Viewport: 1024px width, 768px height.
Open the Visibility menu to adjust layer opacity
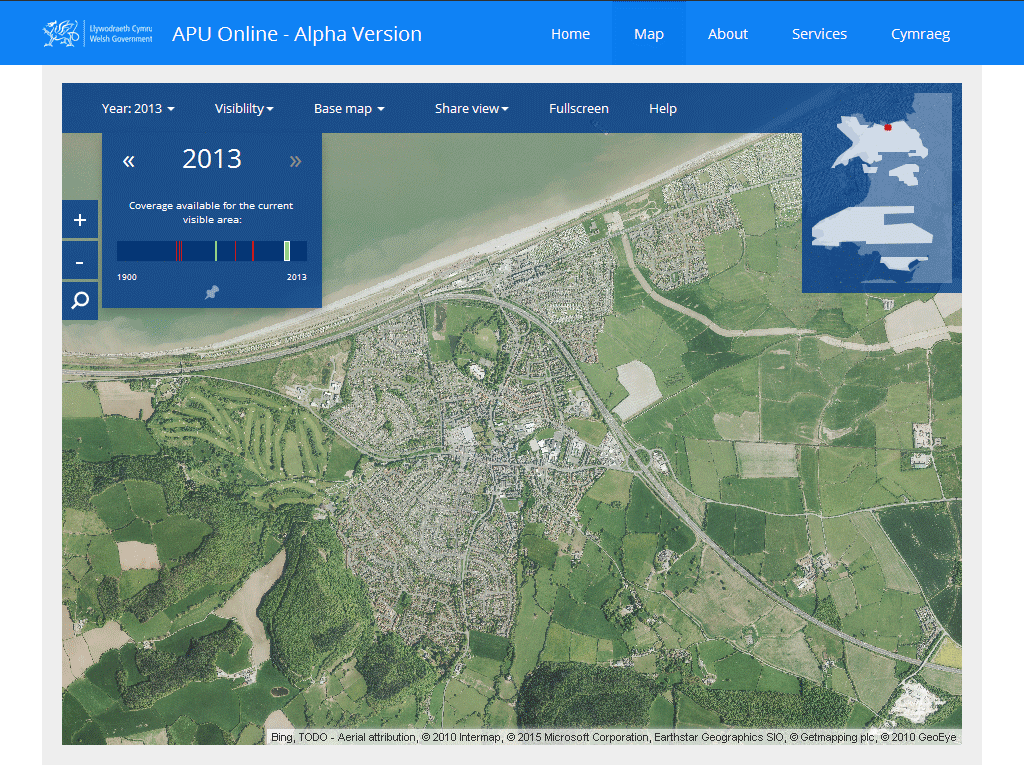243,108
